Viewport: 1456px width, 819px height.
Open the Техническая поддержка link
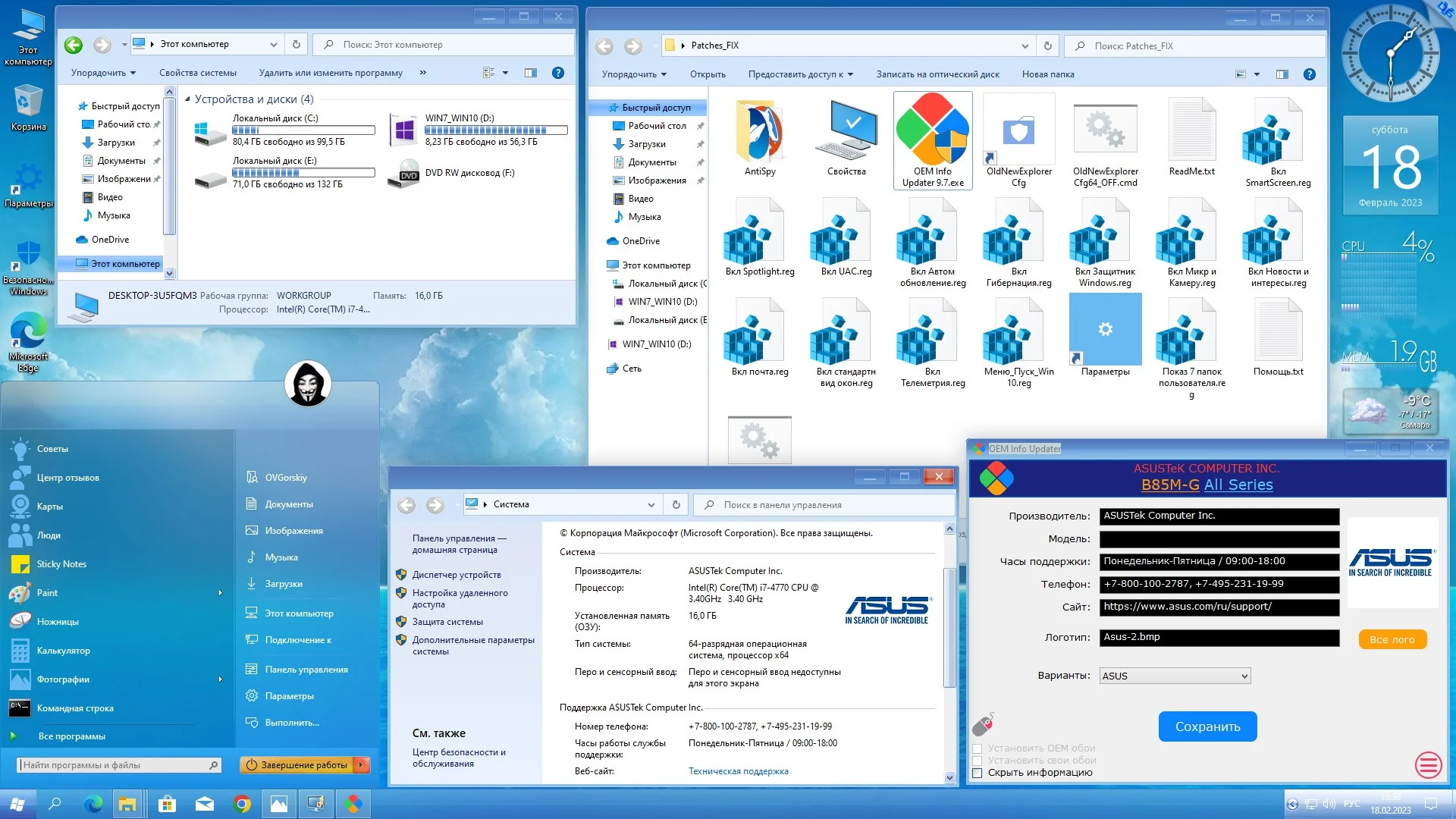738,771
